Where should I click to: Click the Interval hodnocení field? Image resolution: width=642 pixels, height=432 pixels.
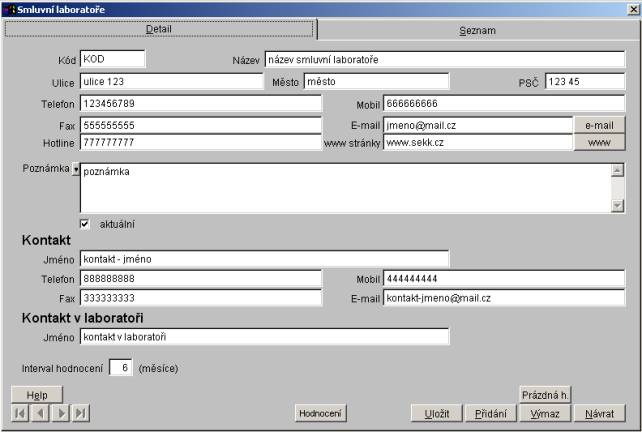coord(121,368)
